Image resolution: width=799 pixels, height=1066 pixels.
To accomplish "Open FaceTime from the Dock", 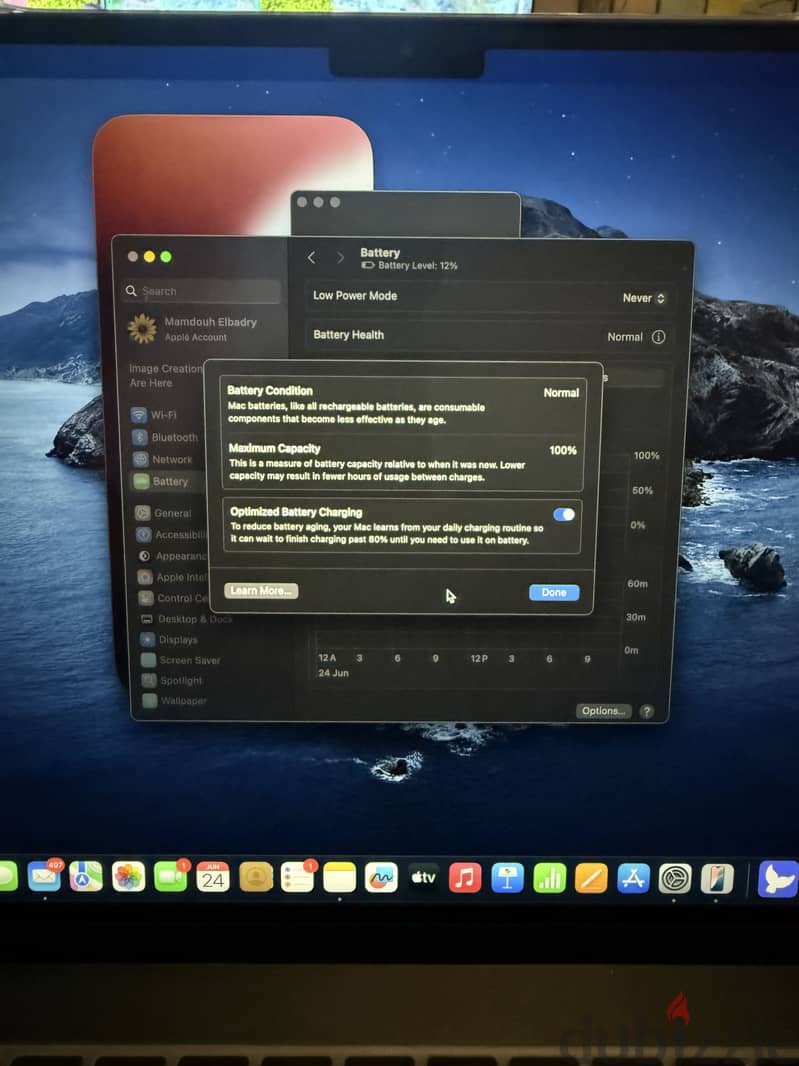I will [x=170, y=877].
